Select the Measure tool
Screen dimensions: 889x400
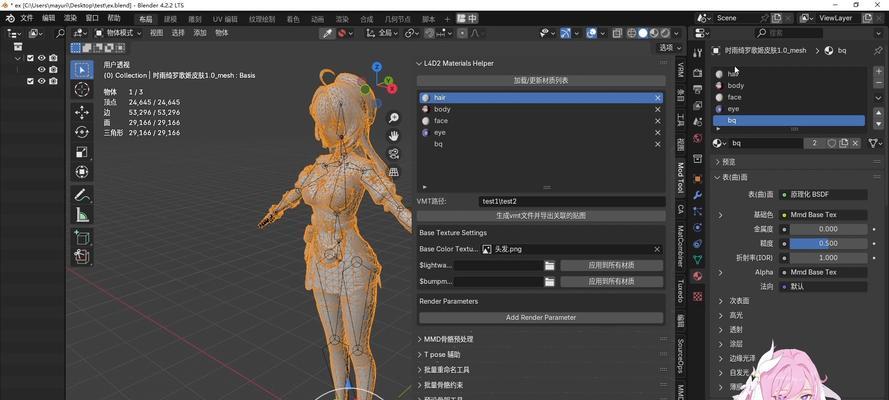pos(82,215)
